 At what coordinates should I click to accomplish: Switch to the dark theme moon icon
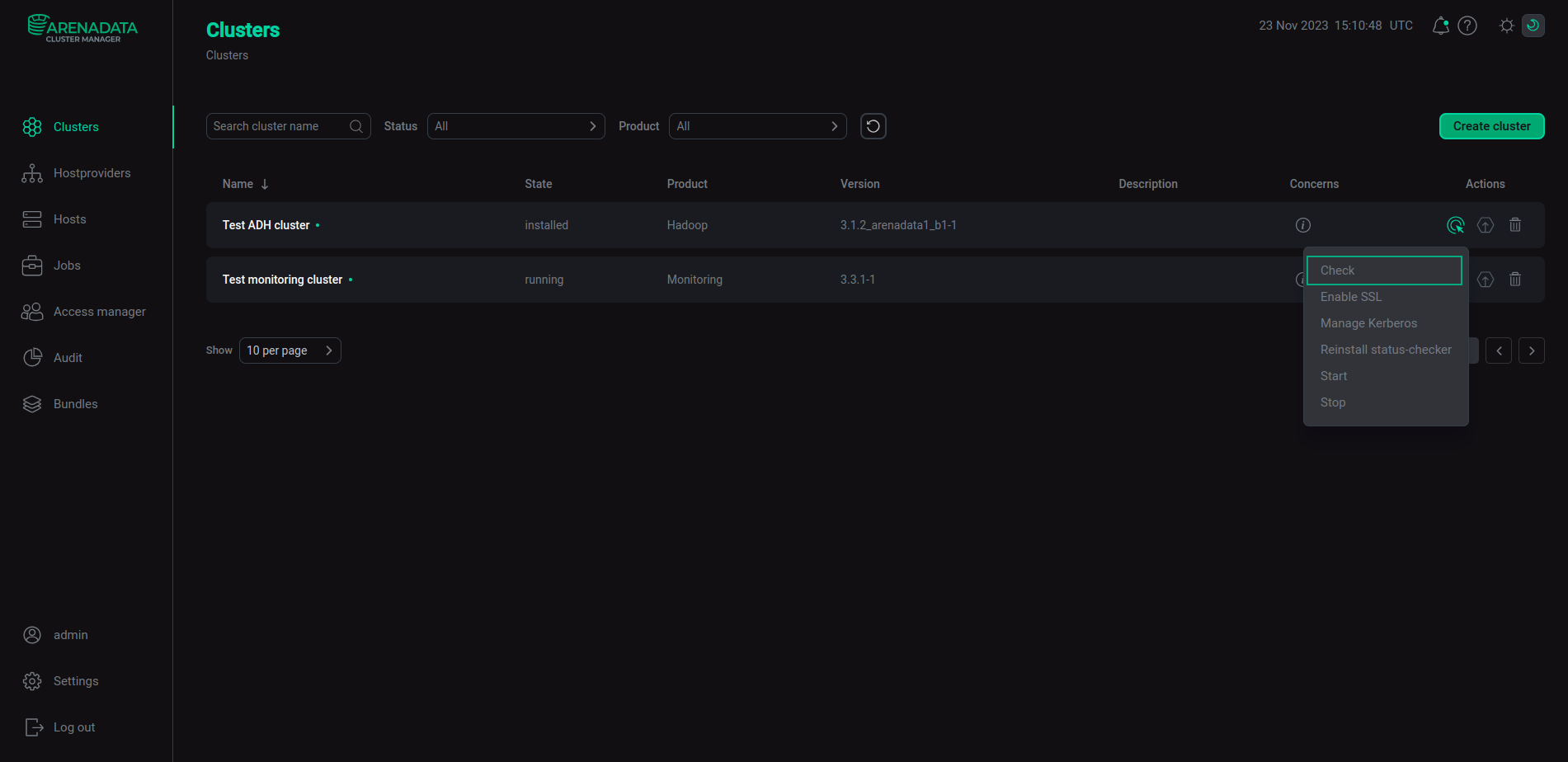pyautogui.click(x=1533, y=26)
